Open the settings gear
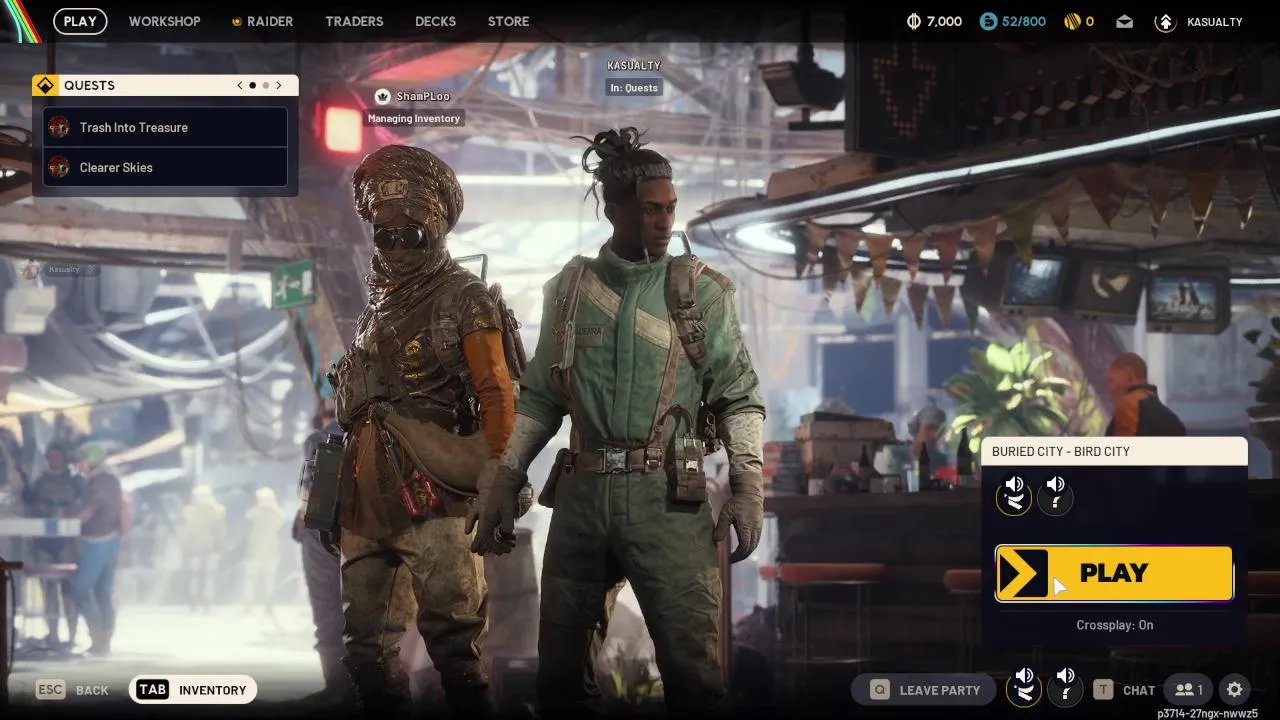 click(1235, 689)
